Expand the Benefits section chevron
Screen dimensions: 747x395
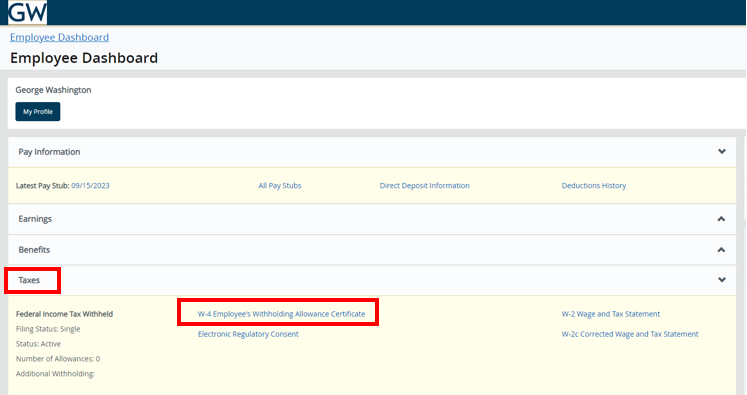(721, 250)
